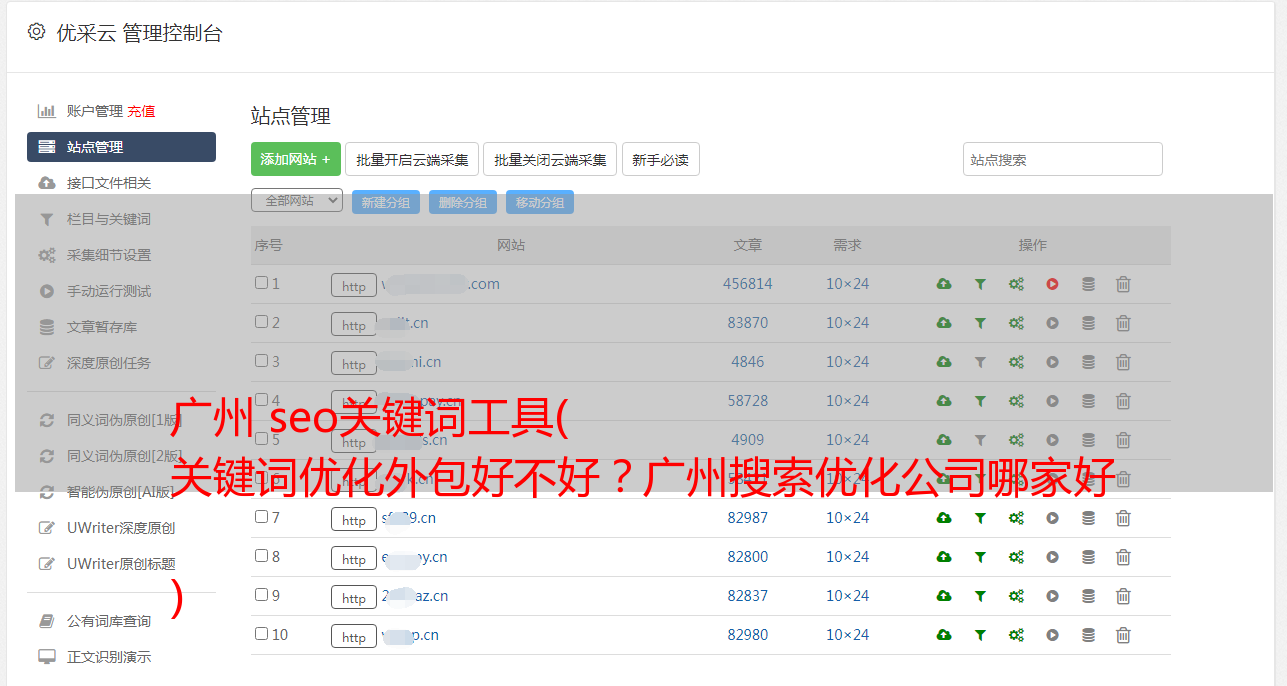Open 接口文件相关 sidebar item
This screenshot has height=686, width=1287.
coord(109,183)
